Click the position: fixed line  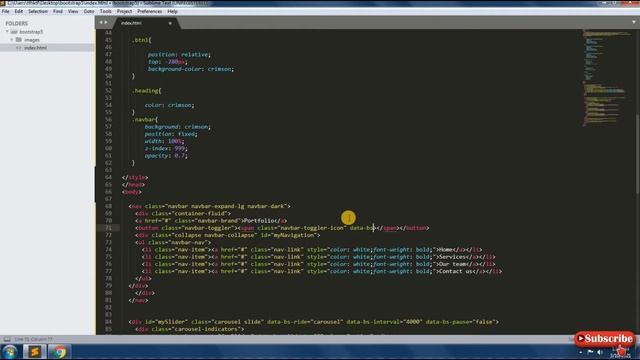coord(171,134)
